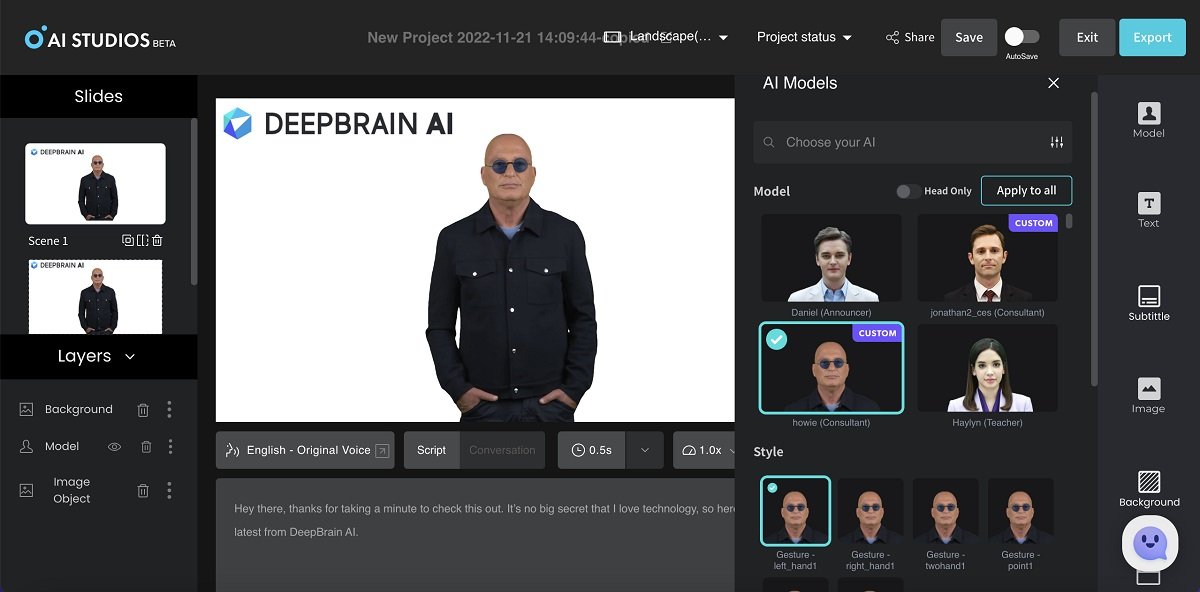Open the Image tool in sidebar

click(1148, 393)
